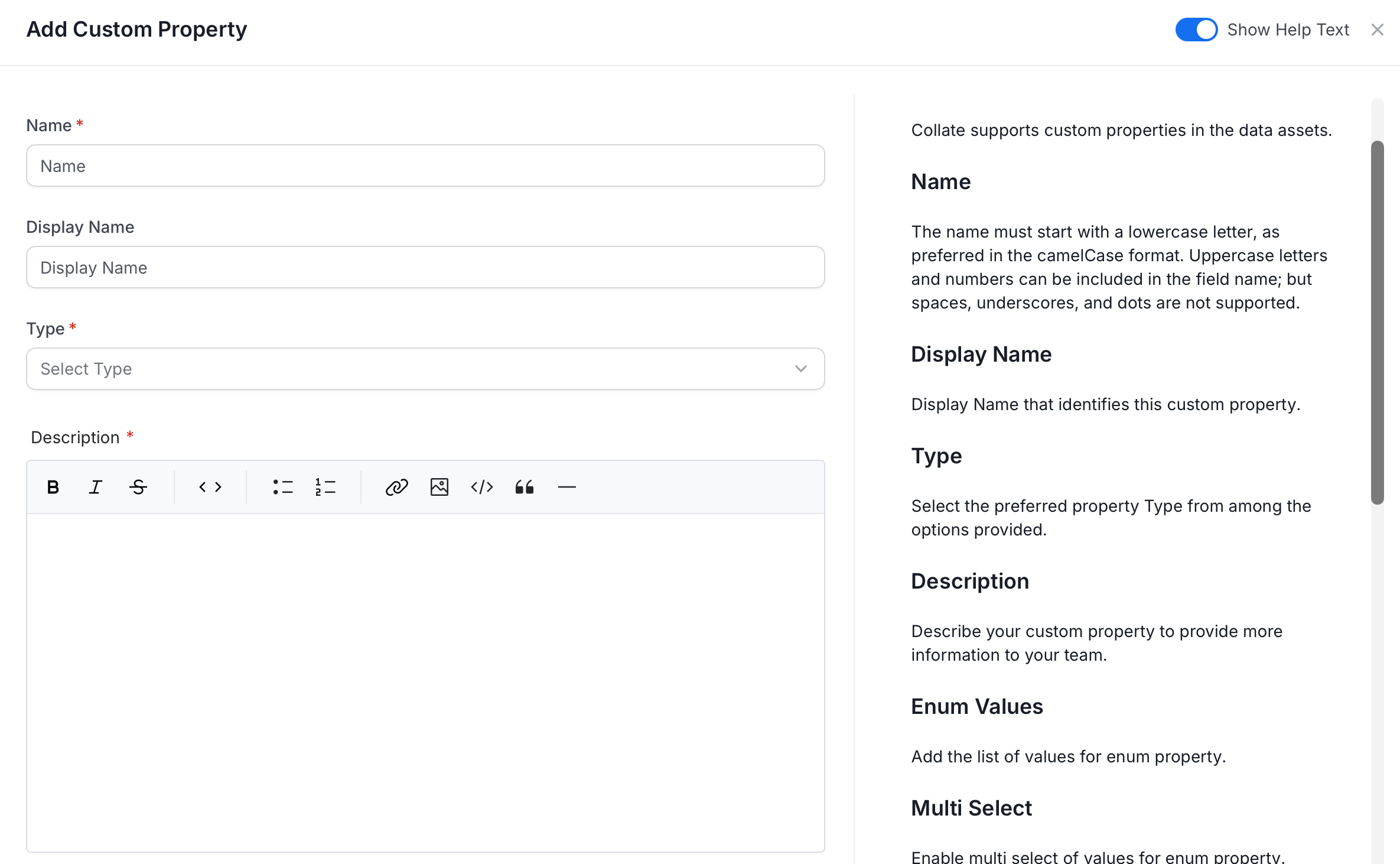The image size is (1400, 864).
Task: Click the 'Multi Select' help heading
Action: click(972, 808)
